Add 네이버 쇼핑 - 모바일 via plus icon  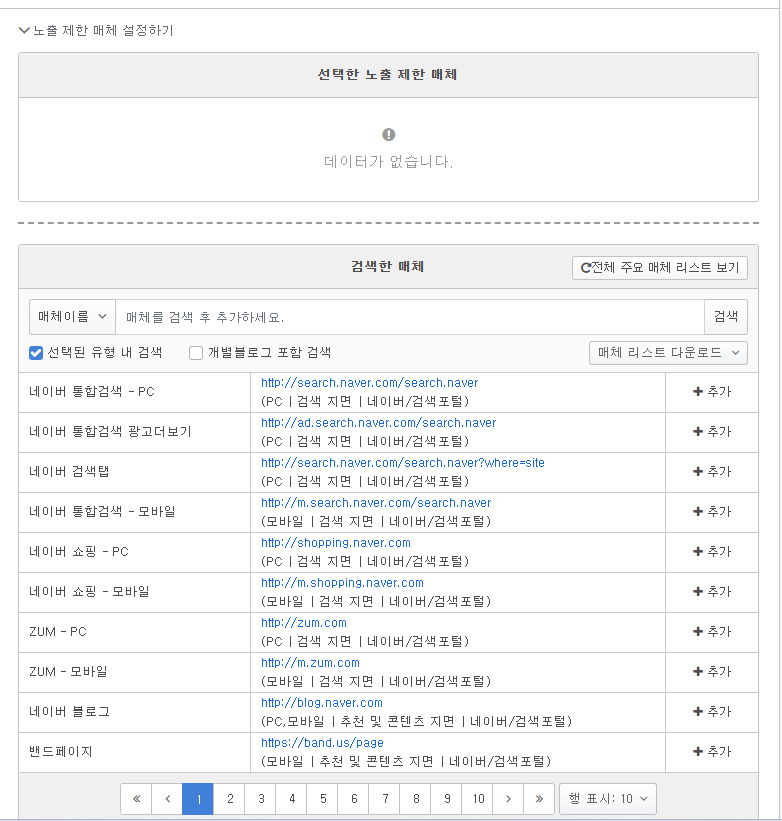tap(711, 592)
